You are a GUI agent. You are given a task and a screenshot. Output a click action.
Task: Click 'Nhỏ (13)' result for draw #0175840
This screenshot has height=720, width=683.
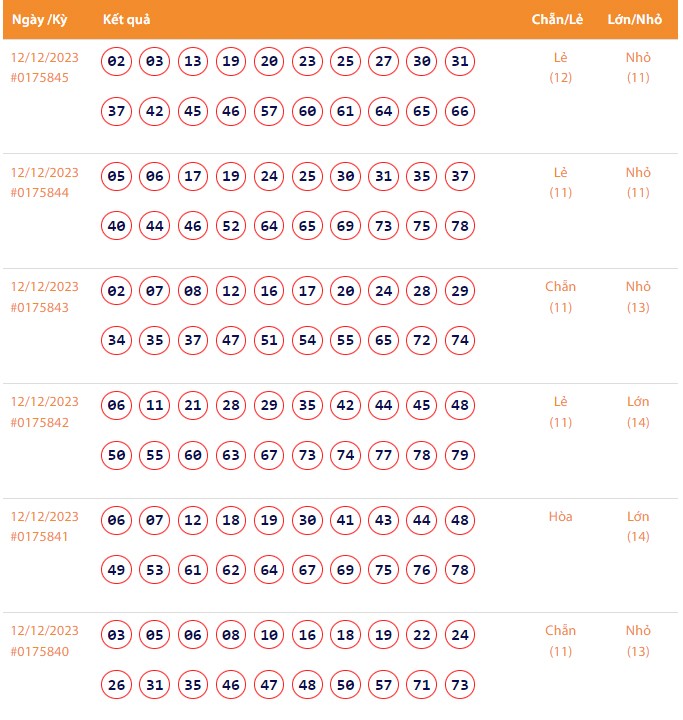click(638, 641)
